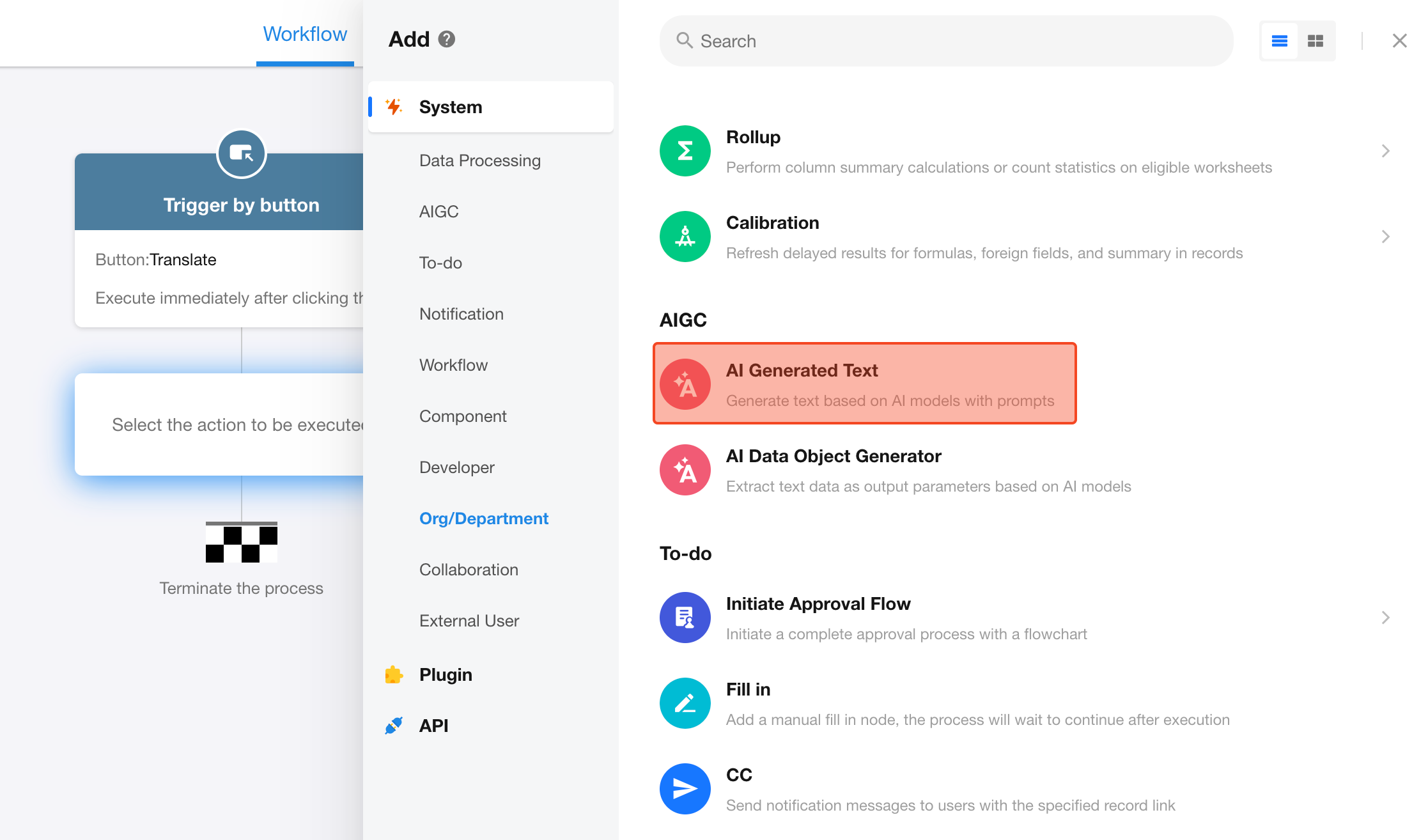Click the Add panel title
The image size is (1428, 840).
409,40
